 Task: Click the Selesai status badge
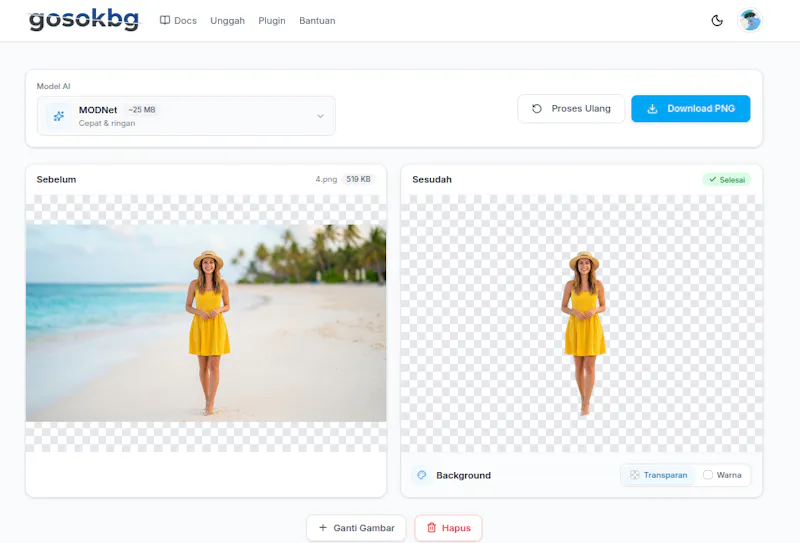tap(727, 180)
